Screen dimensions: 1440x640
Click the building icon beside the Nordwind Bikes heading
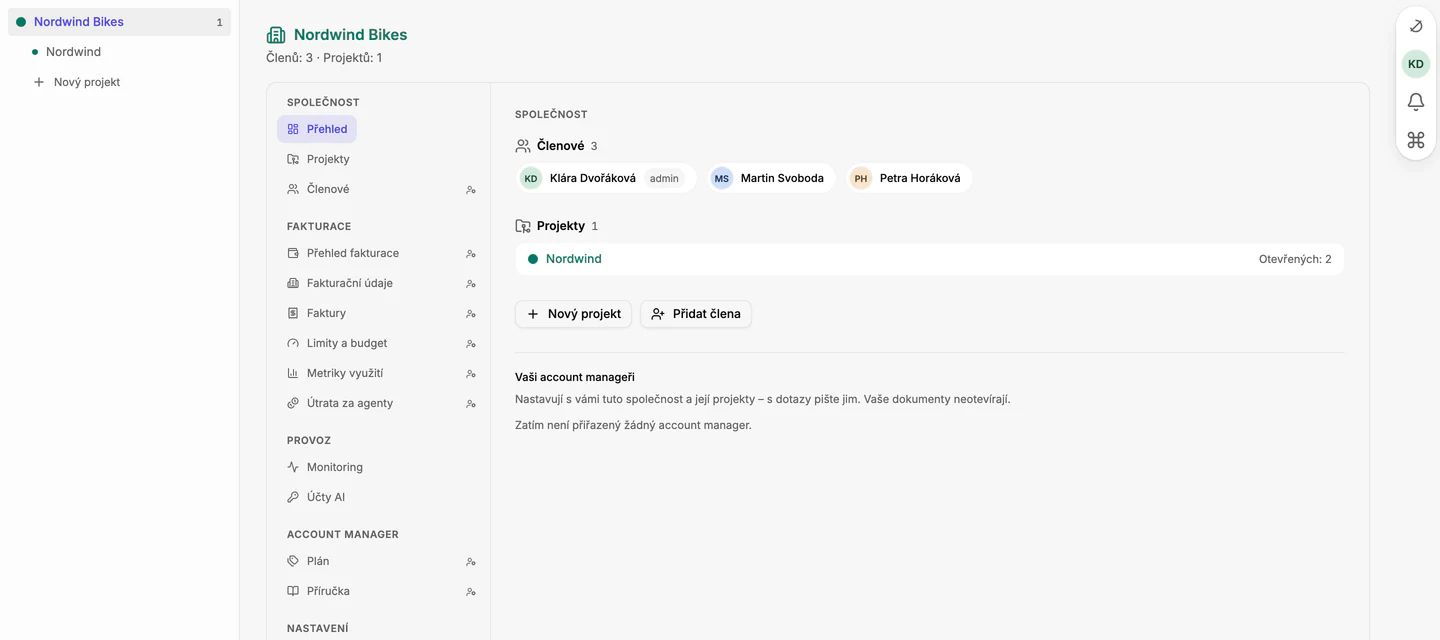point(276,35)
